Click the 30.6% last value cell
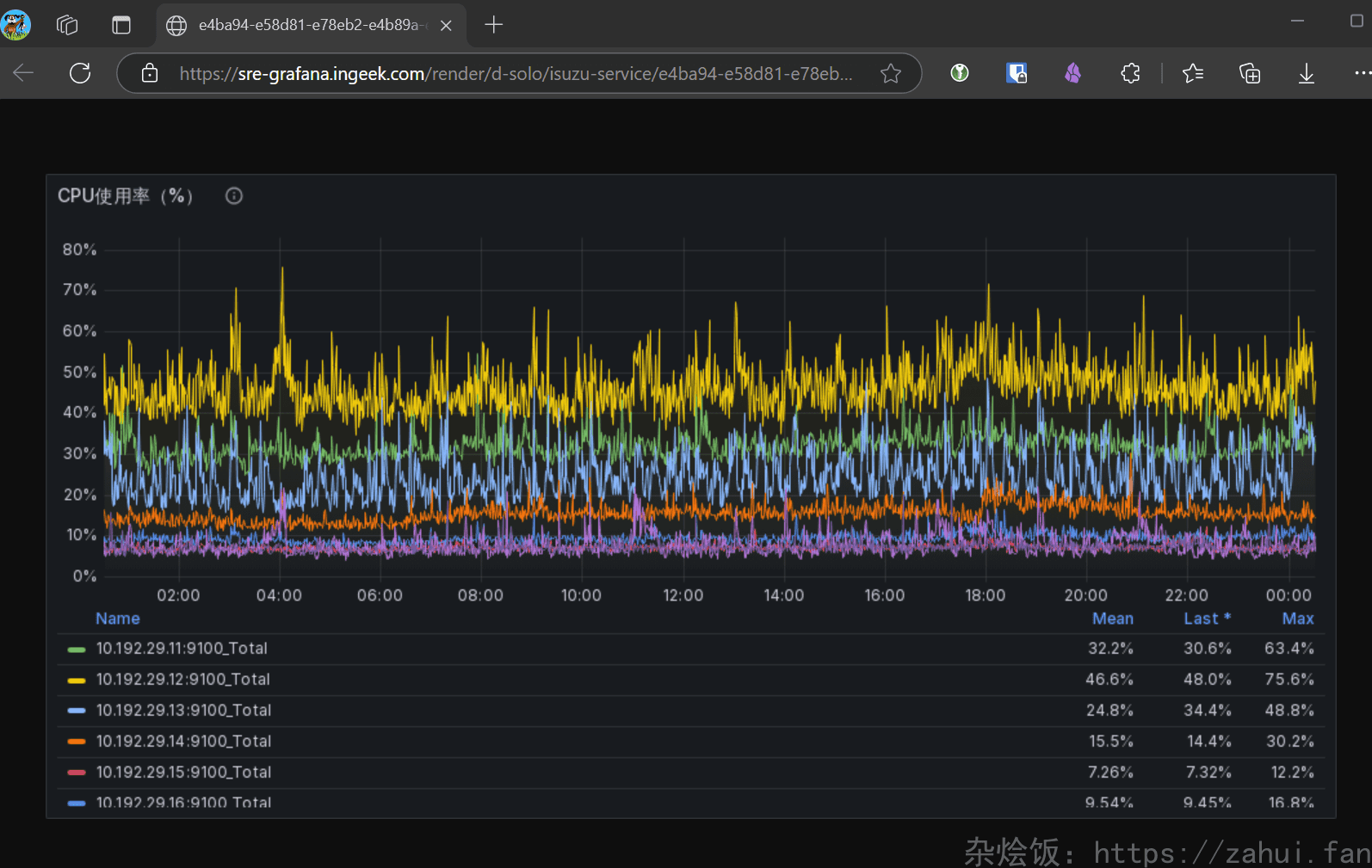Viewport: 1372px width, 868px height. pyautogui.click(x=1208, y=649)
